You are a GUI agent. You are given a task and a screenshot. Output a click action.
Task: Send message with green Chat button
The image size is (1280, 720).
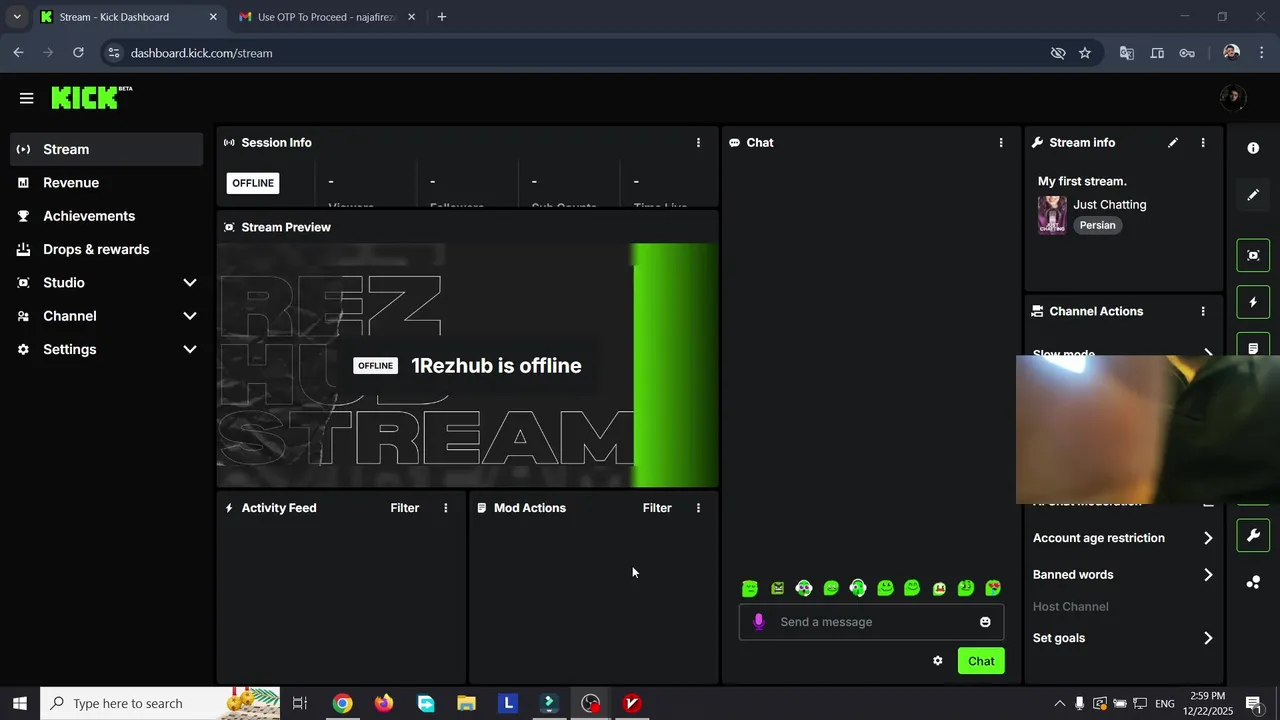(x=981, y=661)
